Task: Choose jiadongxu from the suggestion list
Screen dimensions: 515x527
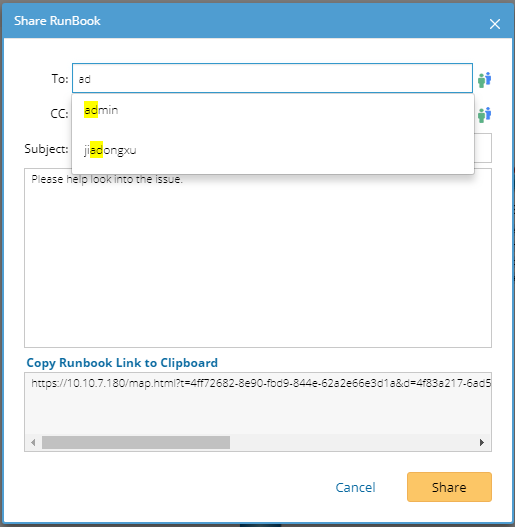Action: coord(273,150)
